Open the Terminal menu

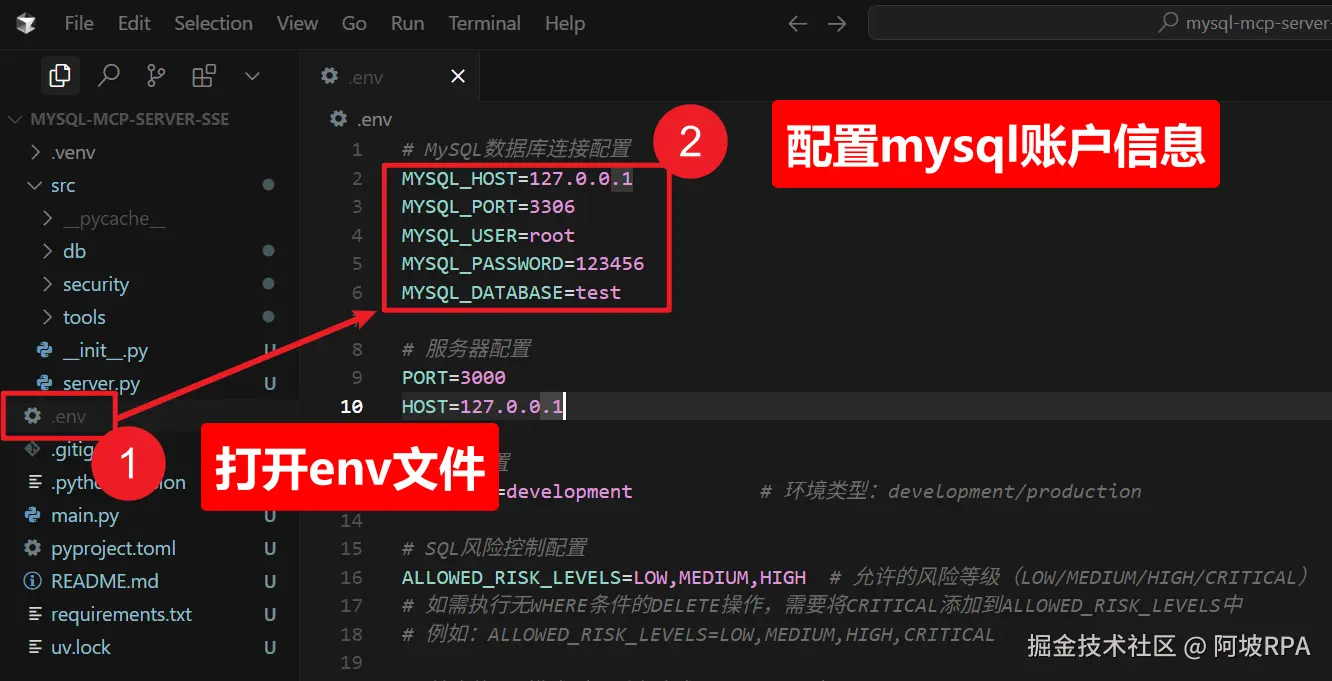(484, 23)
